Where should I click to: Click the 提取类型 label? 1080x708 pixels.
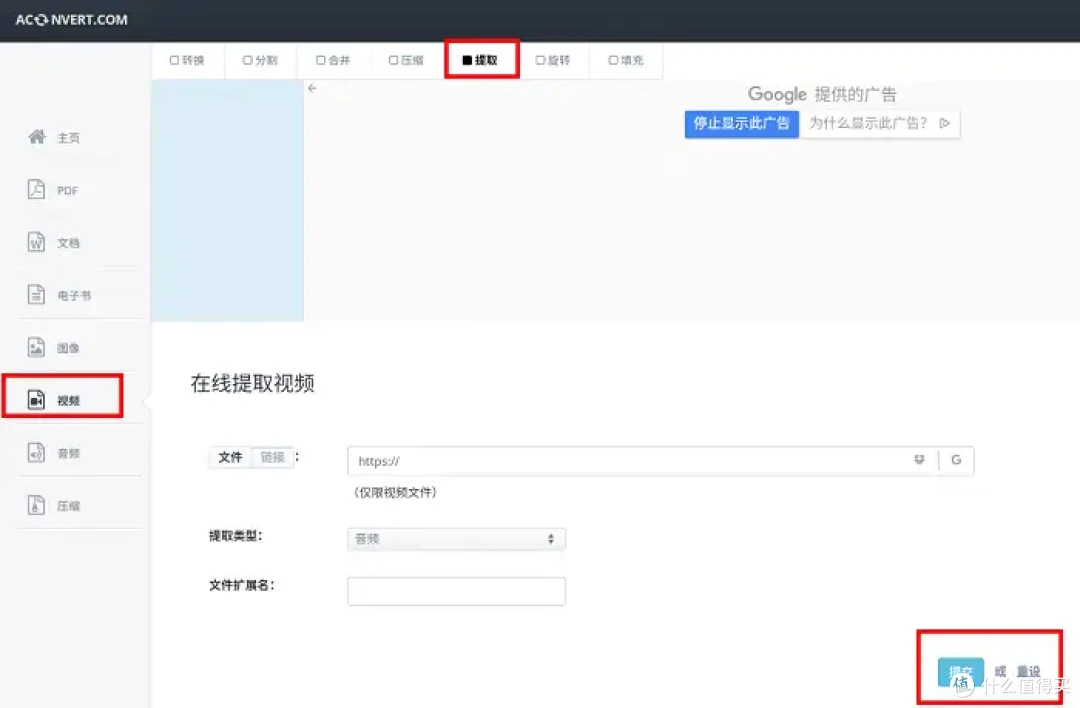(236, 536)
